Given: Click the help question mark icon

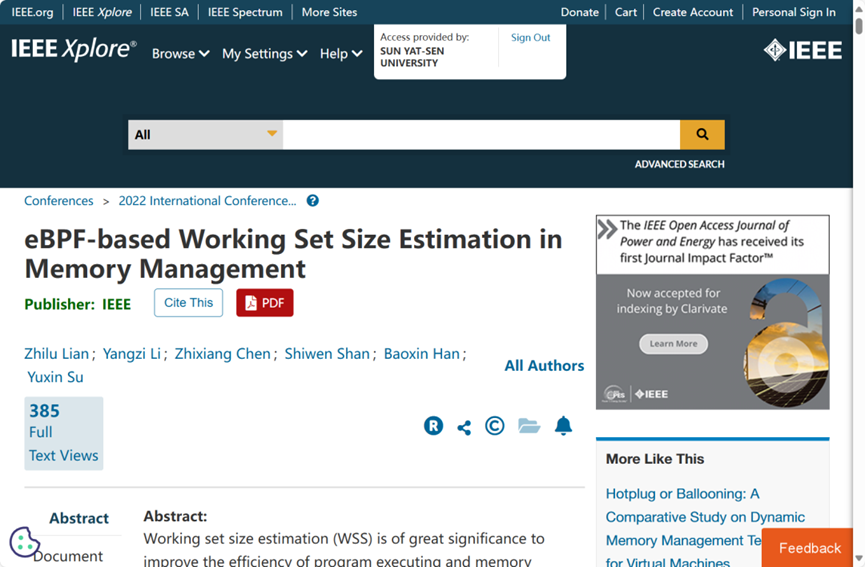Looking at the screenshot, I should [313, 201].
